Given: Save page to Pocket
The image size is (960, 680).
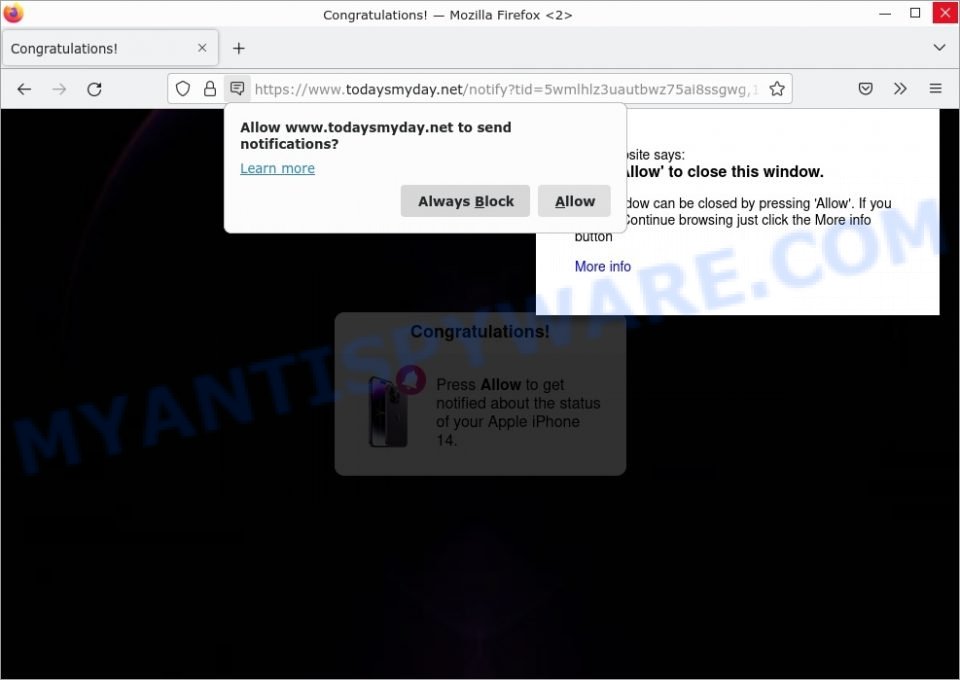Looking at the screenshot, I should [x=865, y=89].
